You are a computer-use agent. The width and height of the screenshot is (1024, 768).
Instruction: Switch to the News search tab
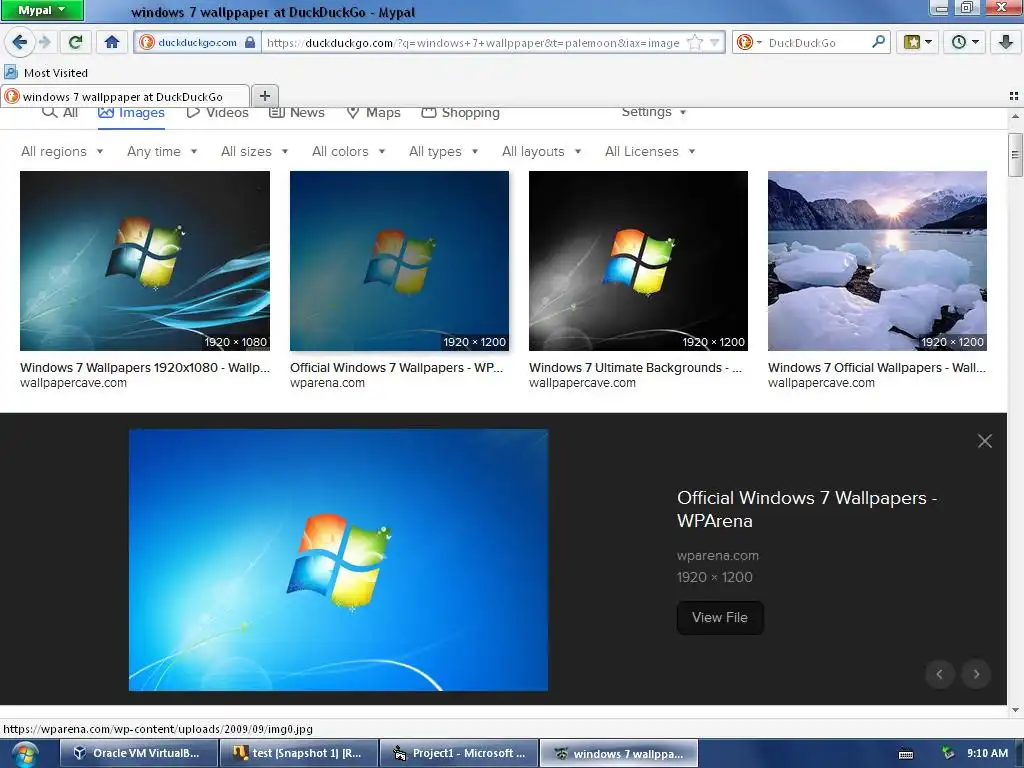[297, 112]
